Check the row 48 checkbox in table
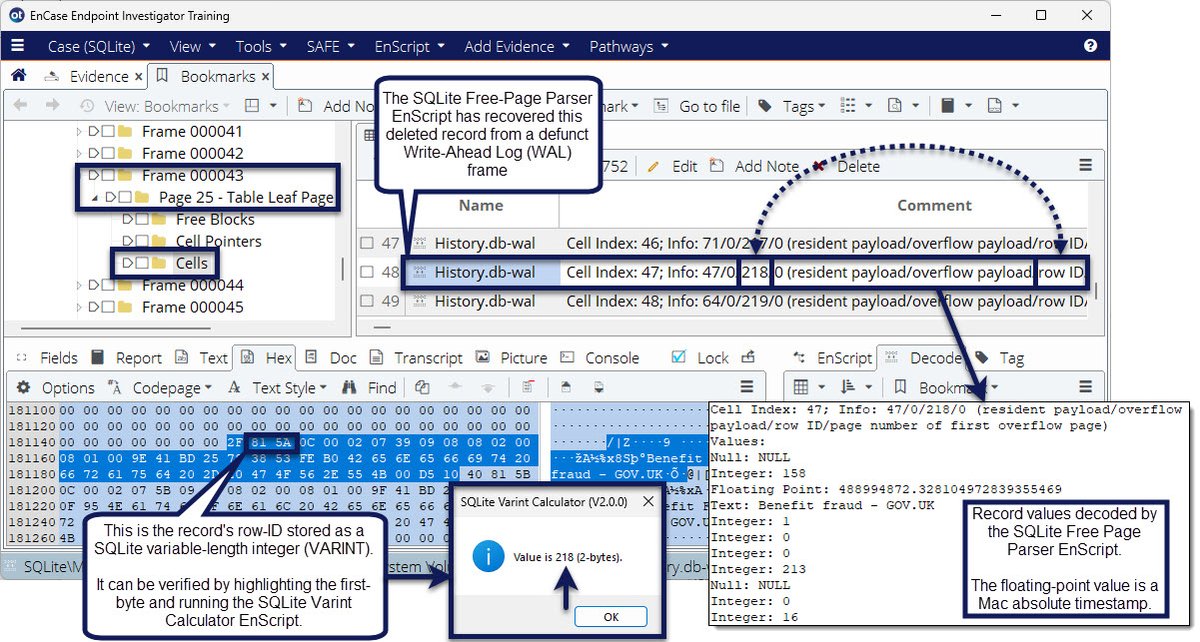The height and width of the screenshot is (642, 1200). tap(367, 272)
